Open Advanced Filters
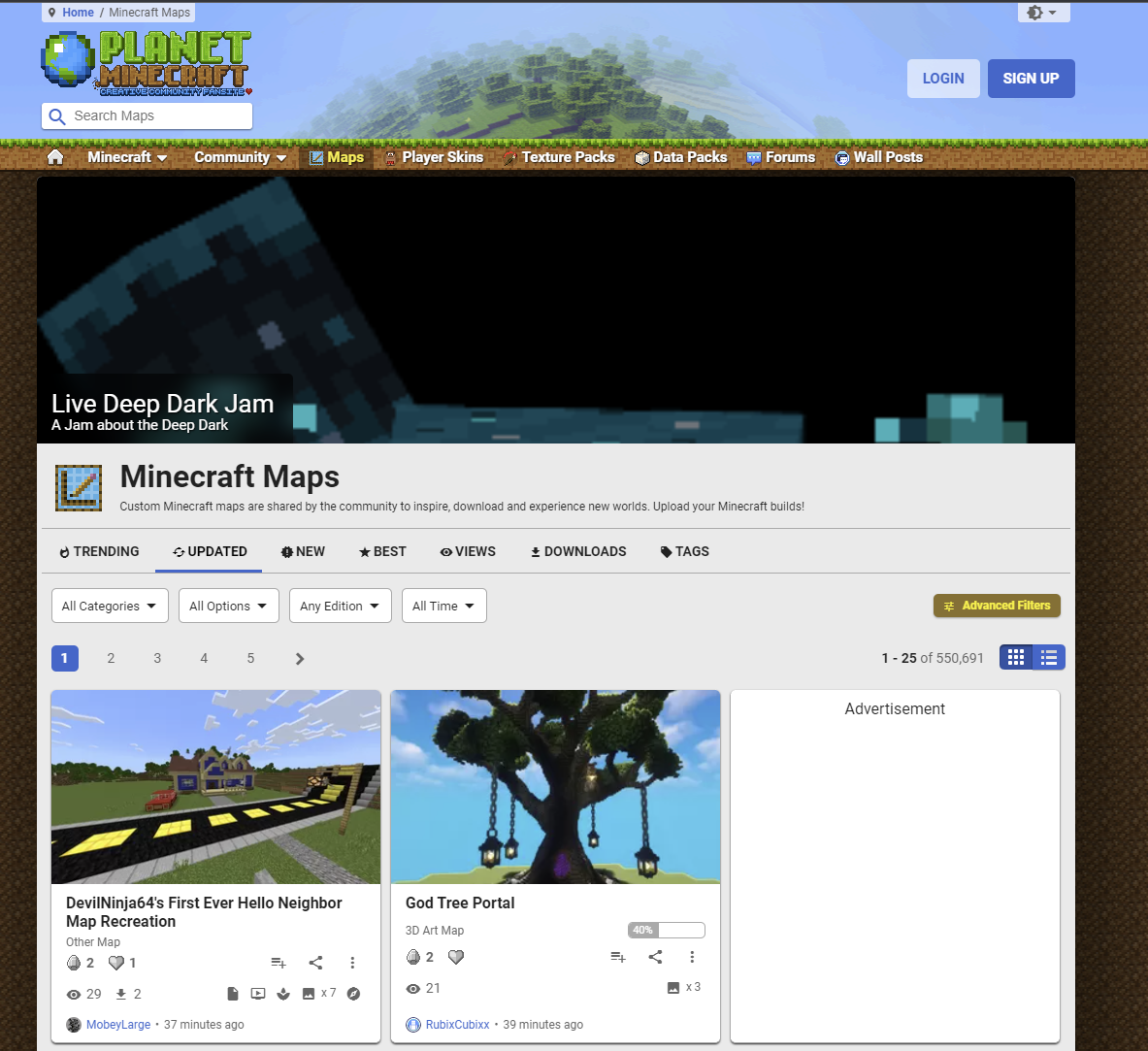 tap(997, 606)
